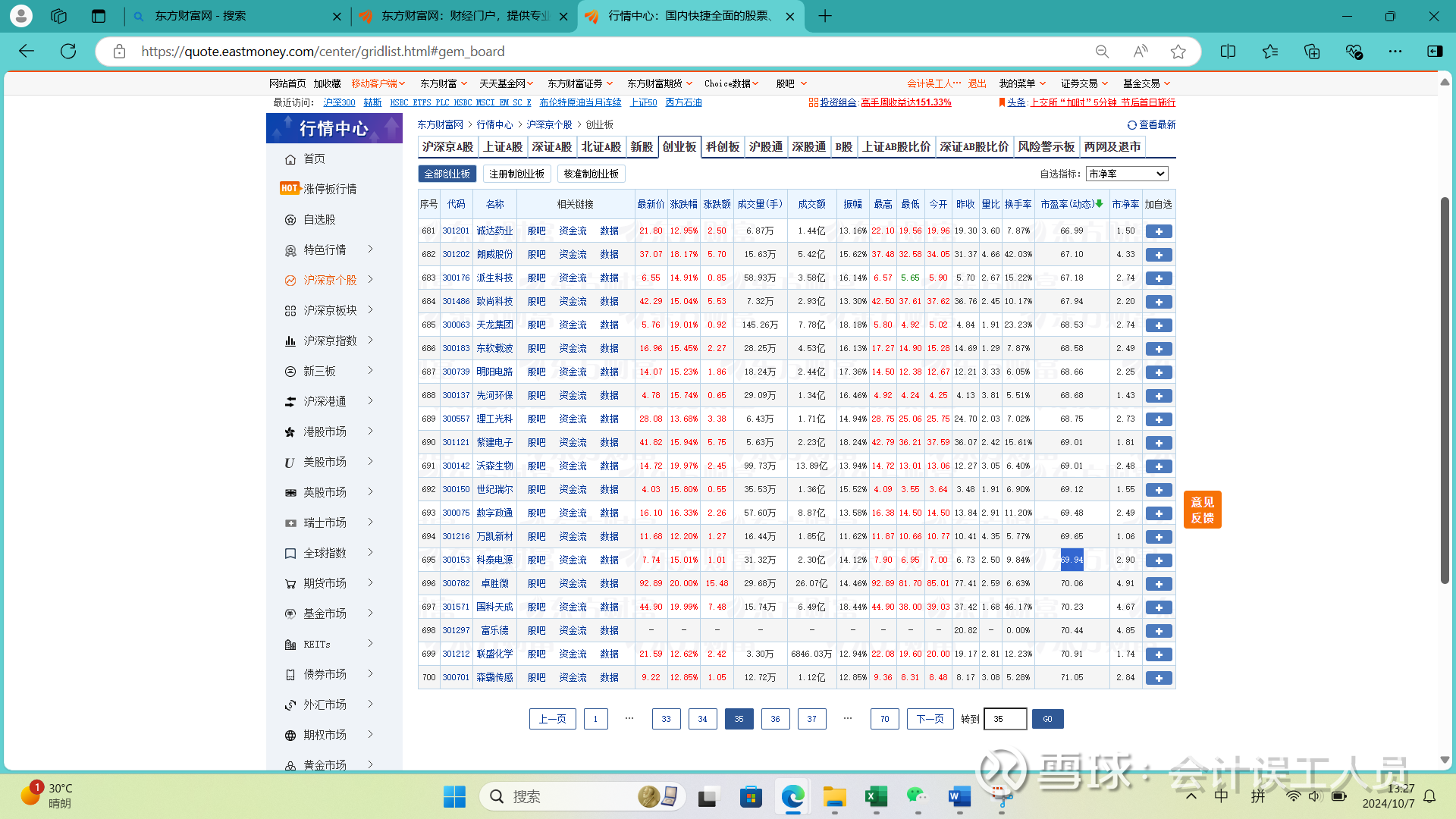Expand 特色行情 sidebar chevron
The image size is (1456, 819).
coord(370,249)
